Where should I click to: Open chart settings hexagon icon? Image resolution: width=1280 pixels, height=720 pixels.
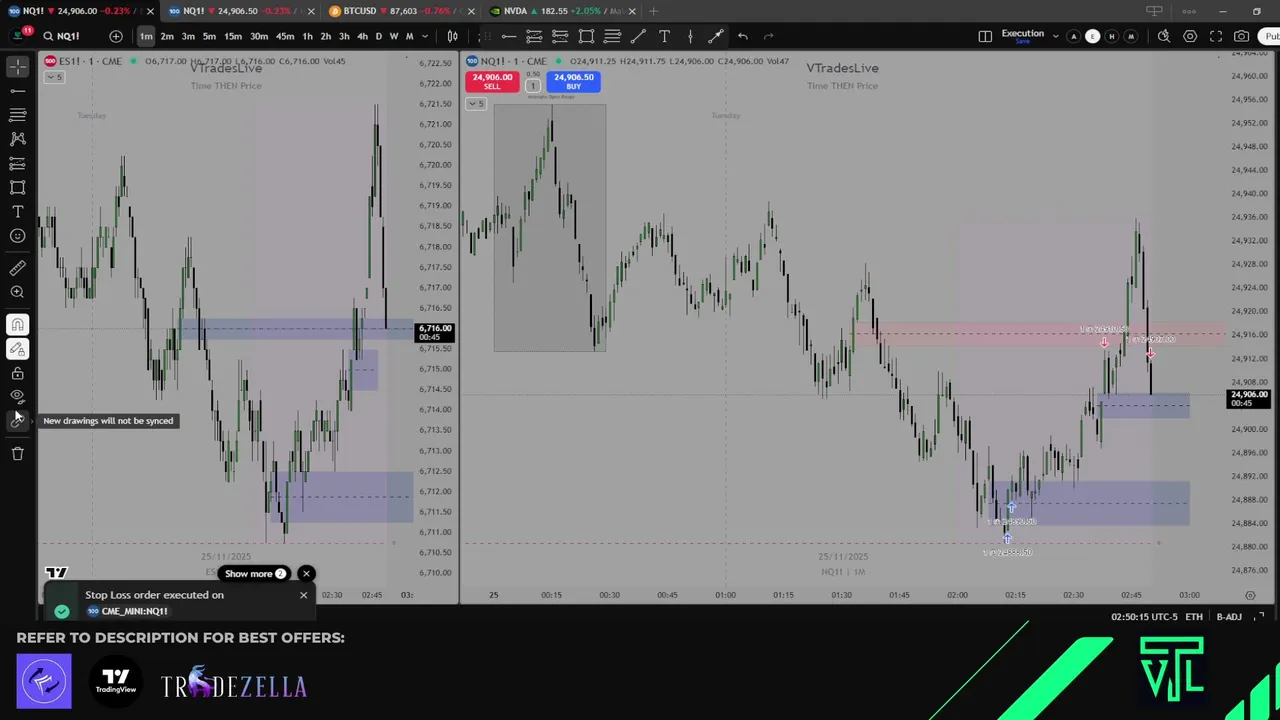coord(1190,36)
